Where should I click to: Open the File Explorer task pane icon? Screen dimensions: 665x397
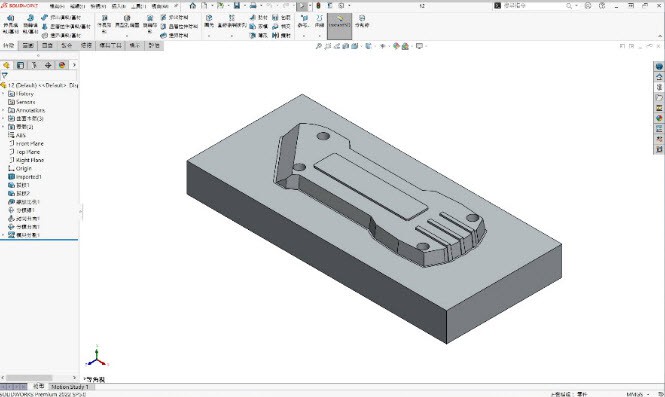(659, 98)
